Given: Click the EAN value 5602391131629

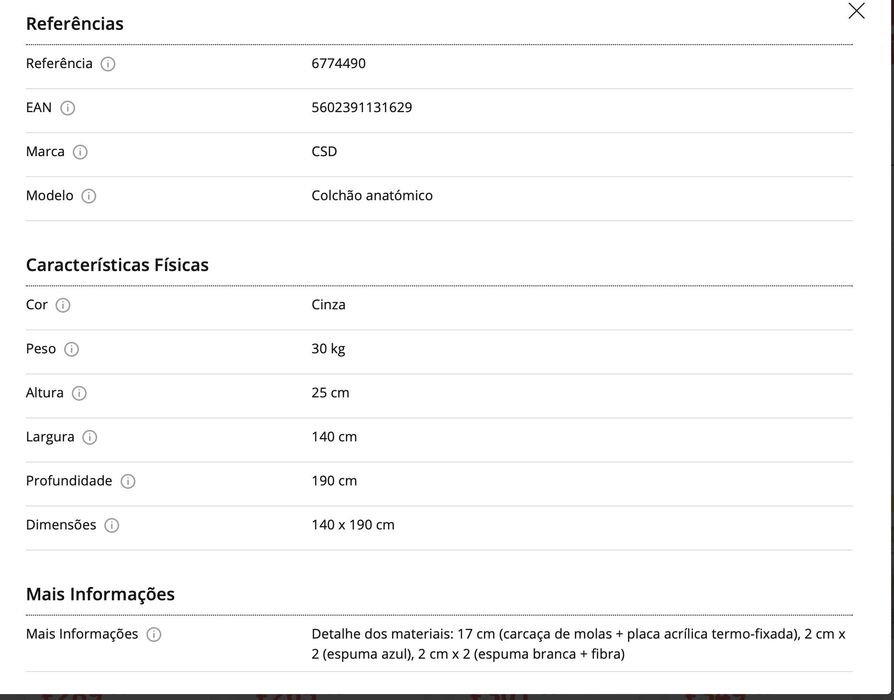Looking at the screenshot, I should tap(361, 107).
